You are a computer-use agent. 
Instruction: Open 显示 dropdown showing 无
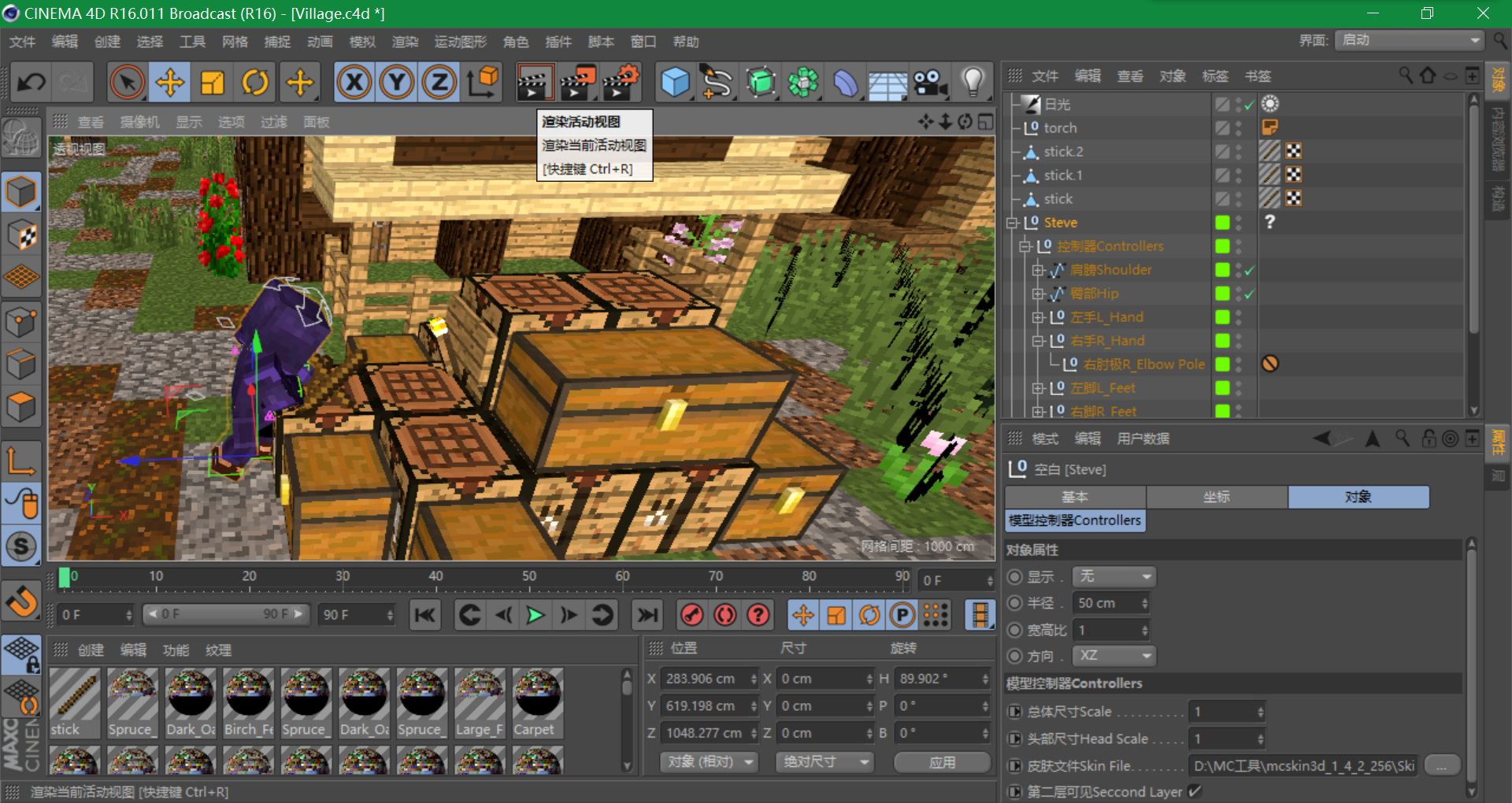pos(1114,577)
